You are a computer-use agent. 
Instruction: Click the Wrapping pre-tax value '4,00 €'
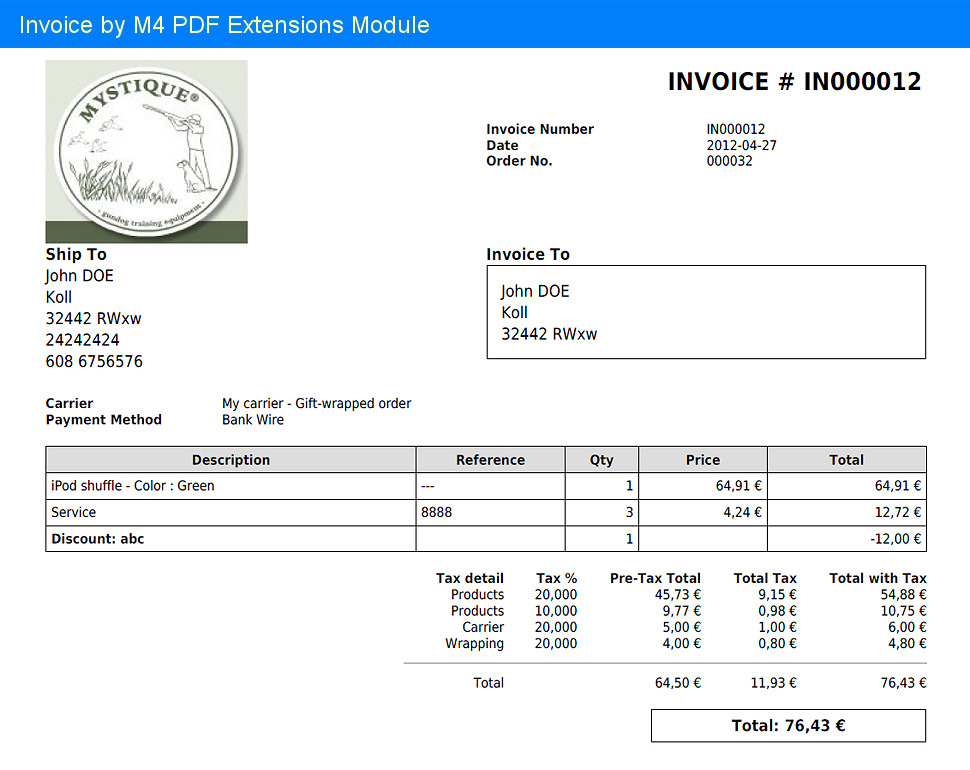tap(682, 643)
